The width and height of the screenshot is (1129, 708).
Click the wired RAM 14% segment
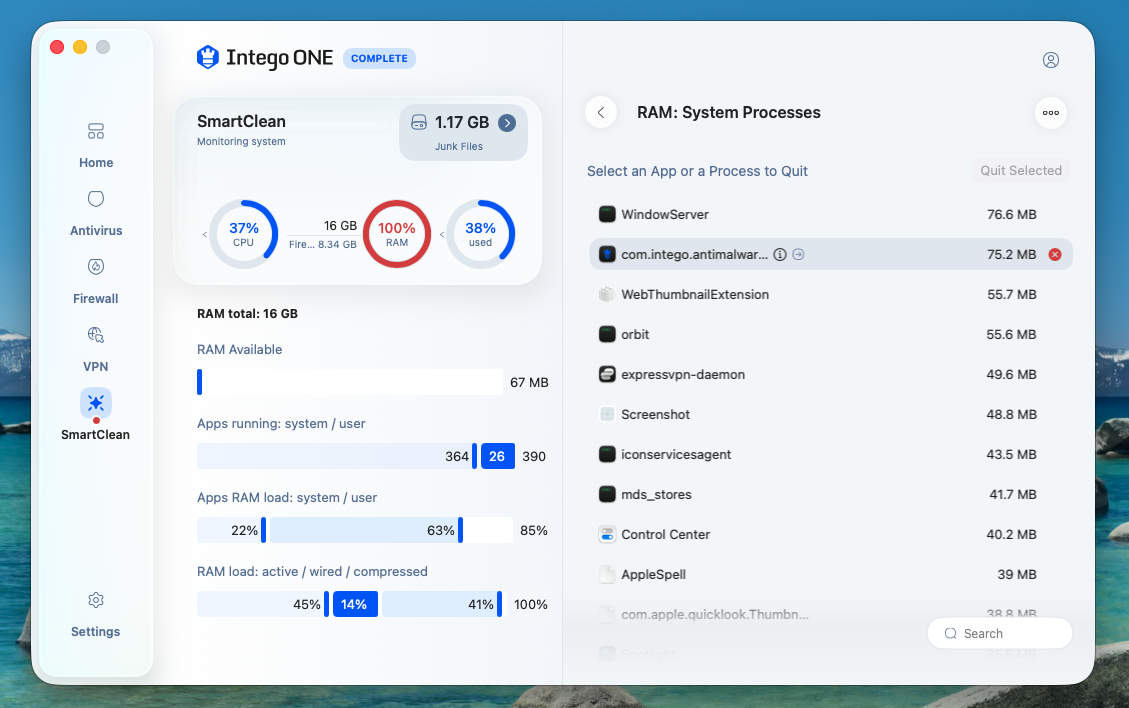pos(355,604)
